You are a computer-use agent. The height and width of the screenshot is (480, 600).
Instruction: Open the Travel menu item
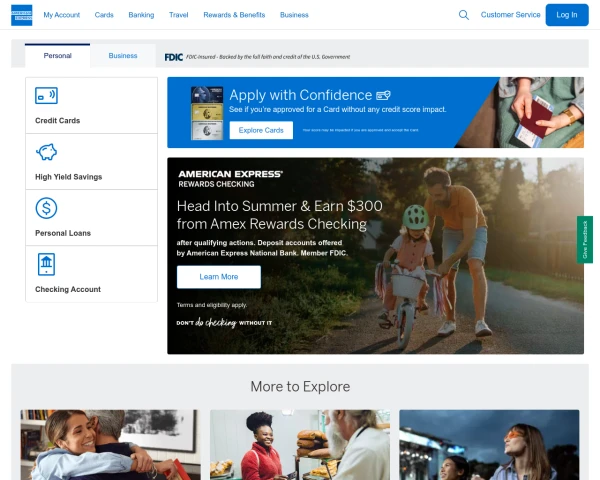(x=179, y=15)
